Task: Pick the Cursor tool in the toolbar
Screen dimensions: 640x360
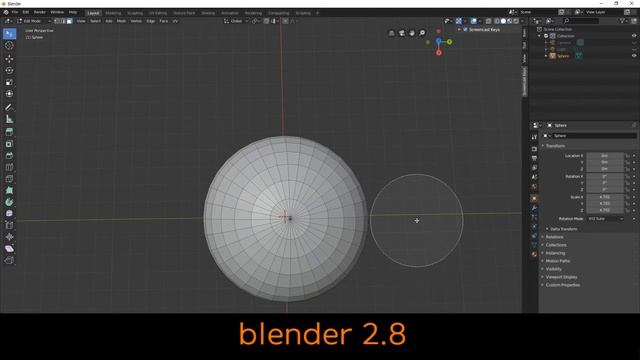Action: tap(9, 46)
